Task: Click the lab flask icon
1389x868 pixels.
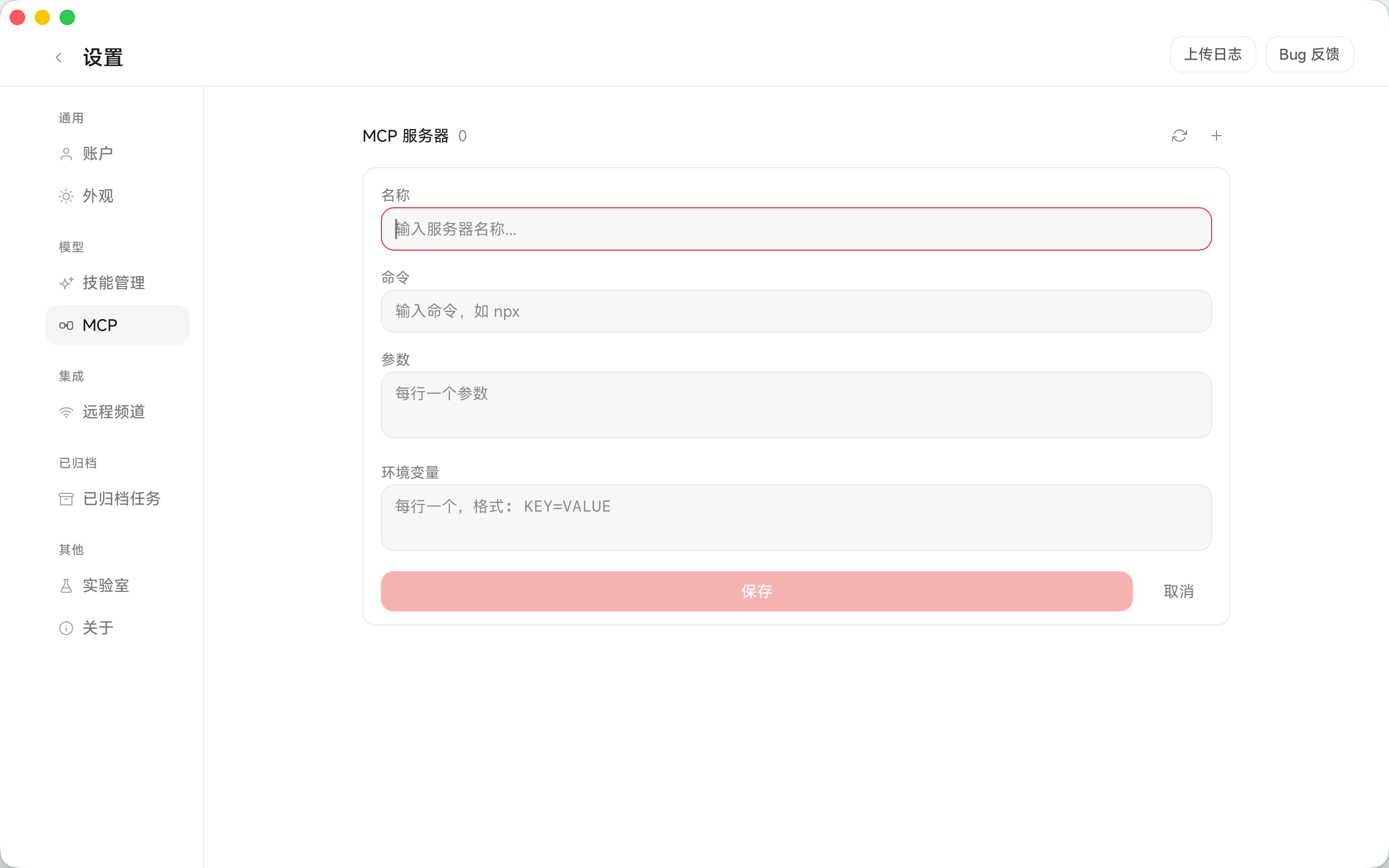Action: pyautogui.click(x=66, y=585)
